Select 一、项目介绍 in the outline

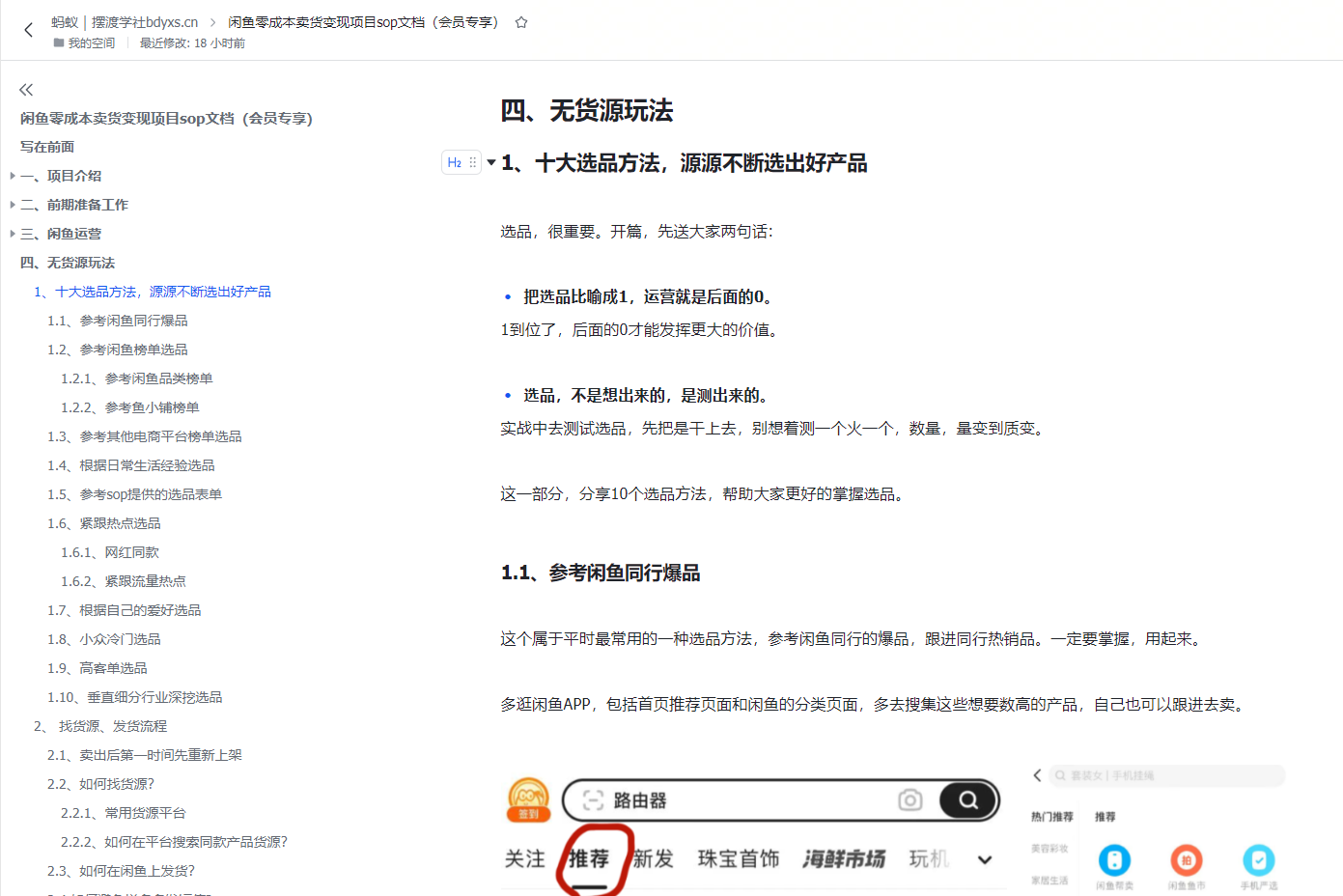pos(61,176)
